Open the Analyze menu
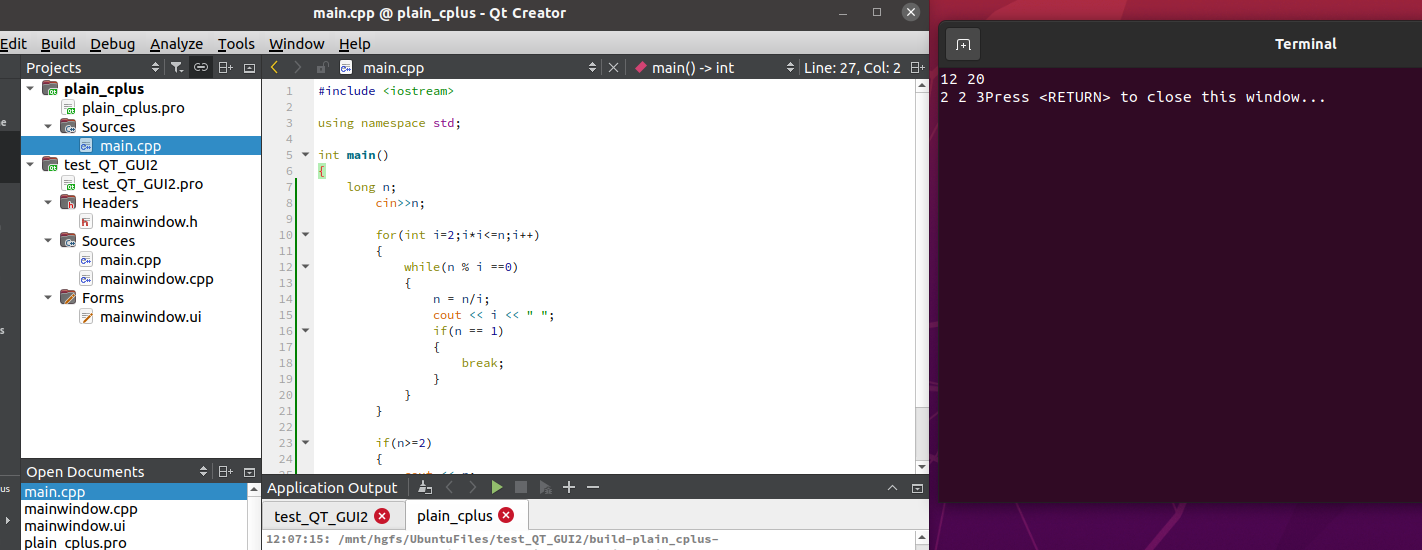The image size is (1422, 550). 176,43
